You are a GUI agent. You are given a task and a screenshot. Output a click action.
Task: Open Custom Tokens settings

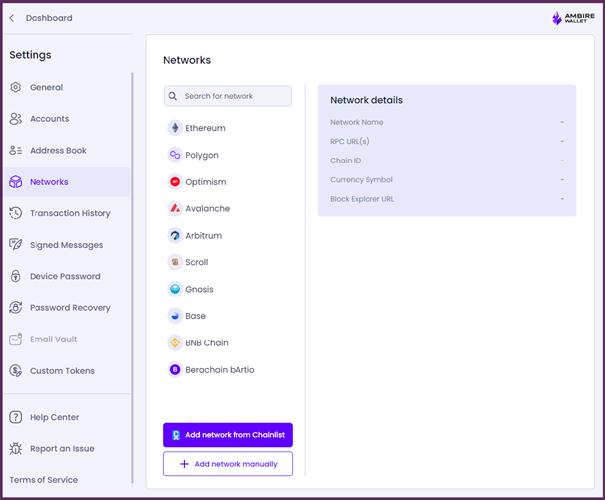(x=66, y=371)
